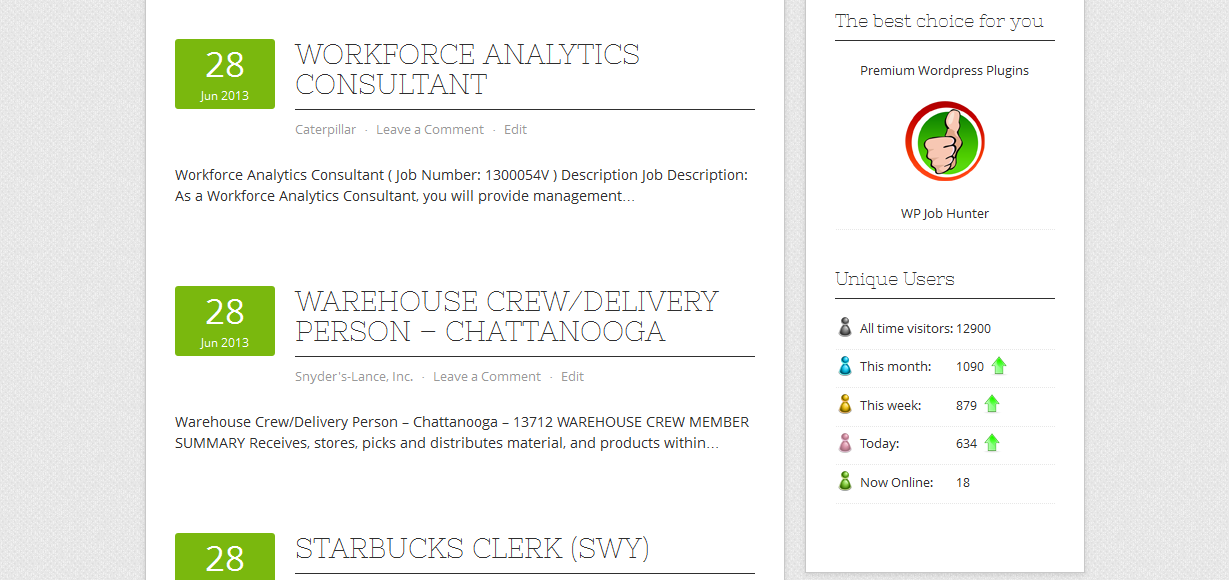The width and height of the screenshot is (1229, 580).
Task: Click the green Now Online person icon
Action: pyautogui.click(x=845, y=481)
